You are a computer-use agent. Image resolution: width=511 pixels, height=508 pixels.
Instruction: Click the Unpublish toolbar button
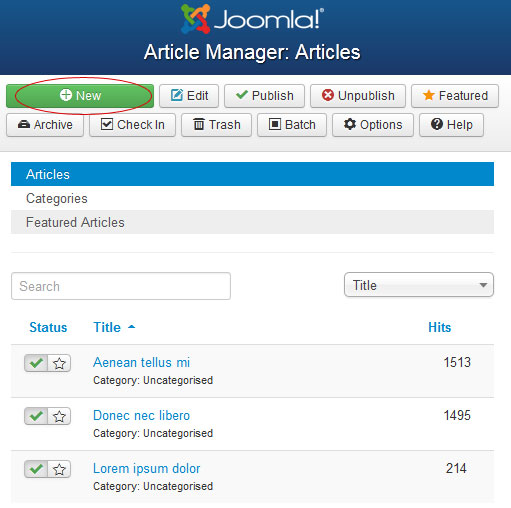[x=358, y=96]
